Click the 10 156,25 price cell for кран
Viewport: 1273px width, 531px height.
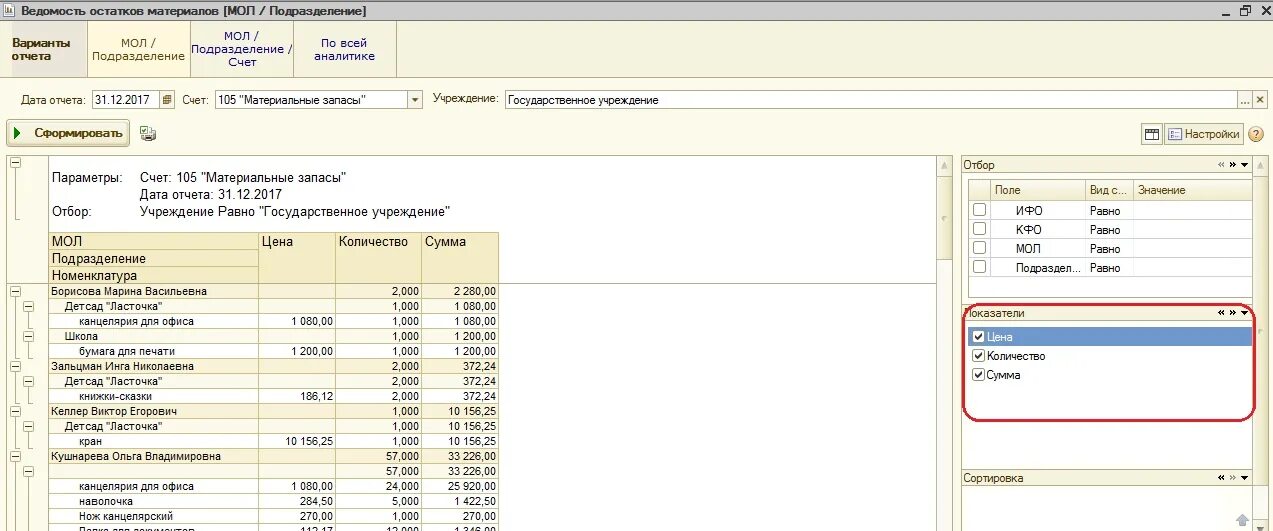coord(297,441)
